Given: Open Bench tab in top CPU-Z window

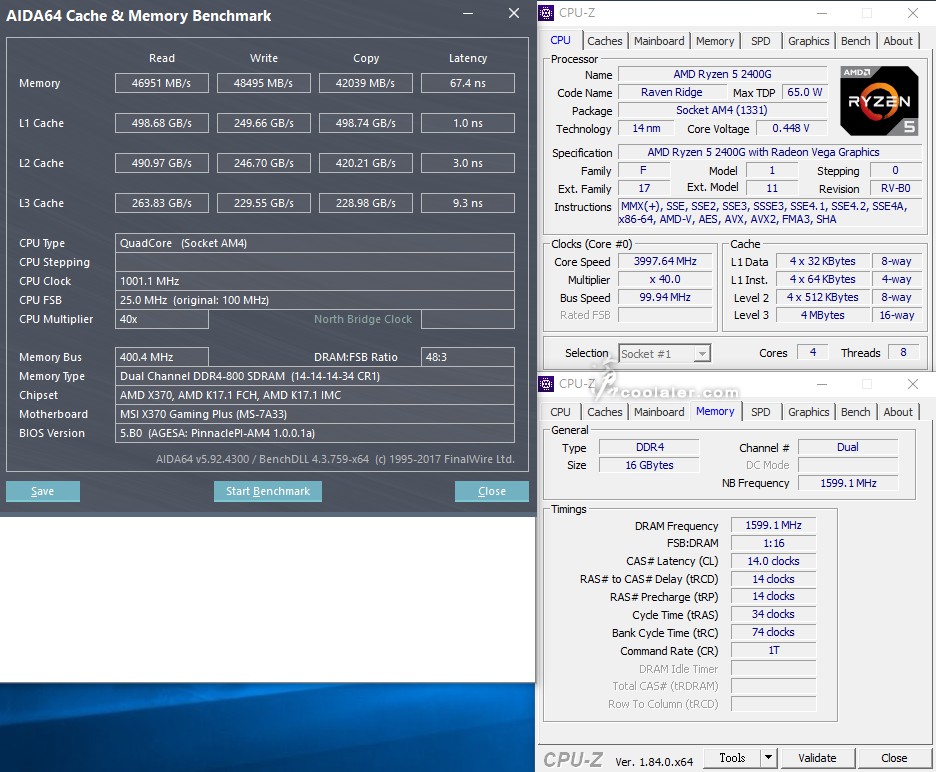Looking at the screenshot, I should (855, 41).
